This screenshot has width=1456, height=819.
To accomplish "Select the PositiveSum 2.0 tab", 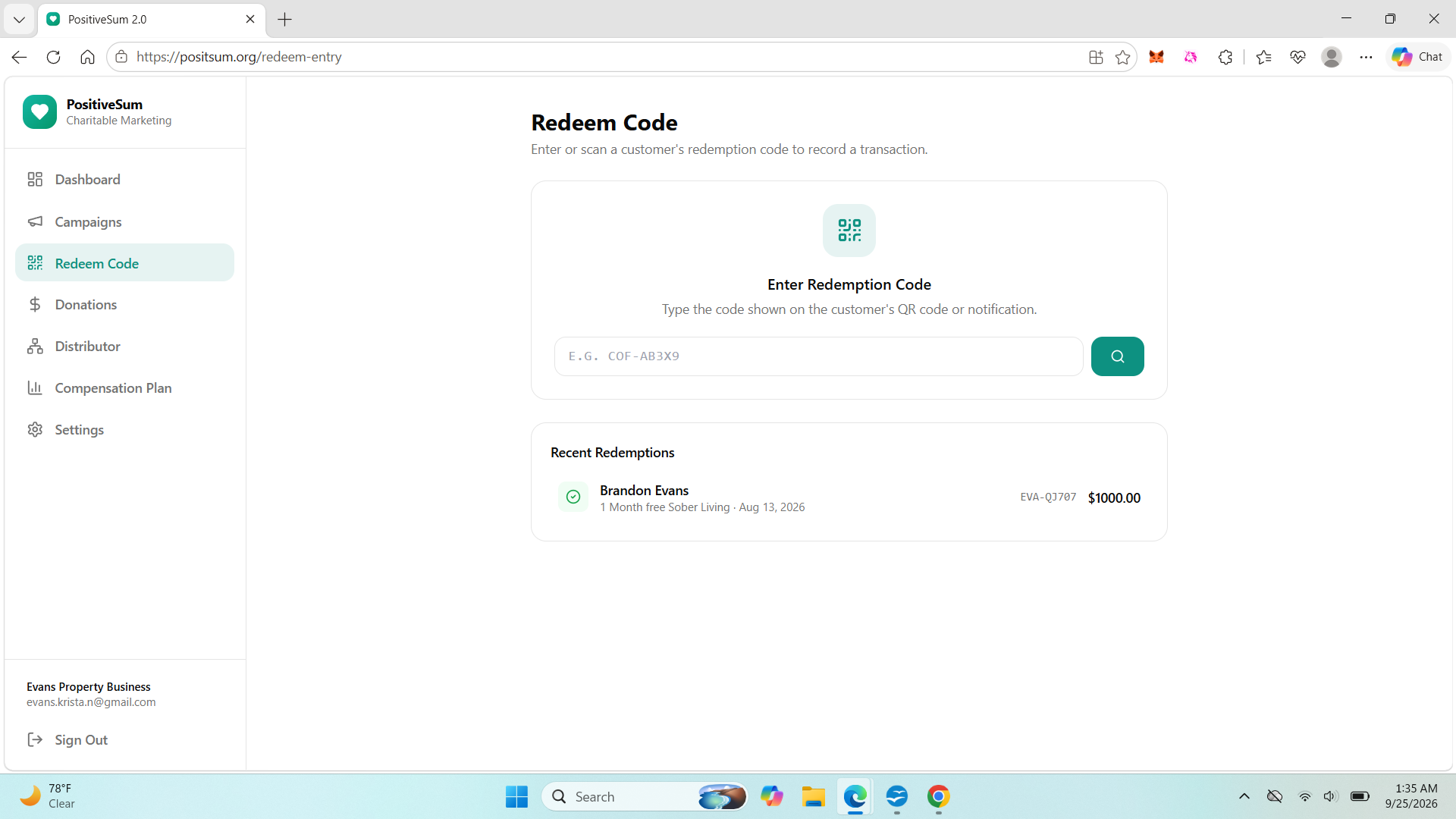I will click(152, 19).
